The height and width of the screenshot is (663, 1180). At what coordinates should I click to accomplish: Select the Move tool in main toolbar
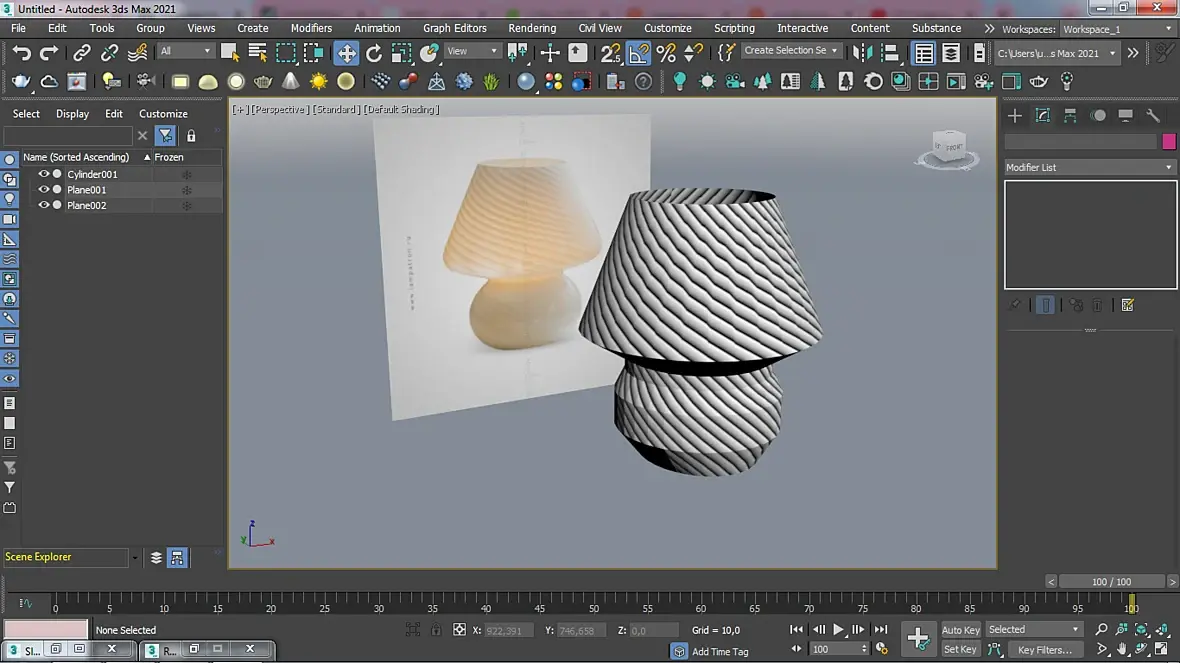coord(347,53)
